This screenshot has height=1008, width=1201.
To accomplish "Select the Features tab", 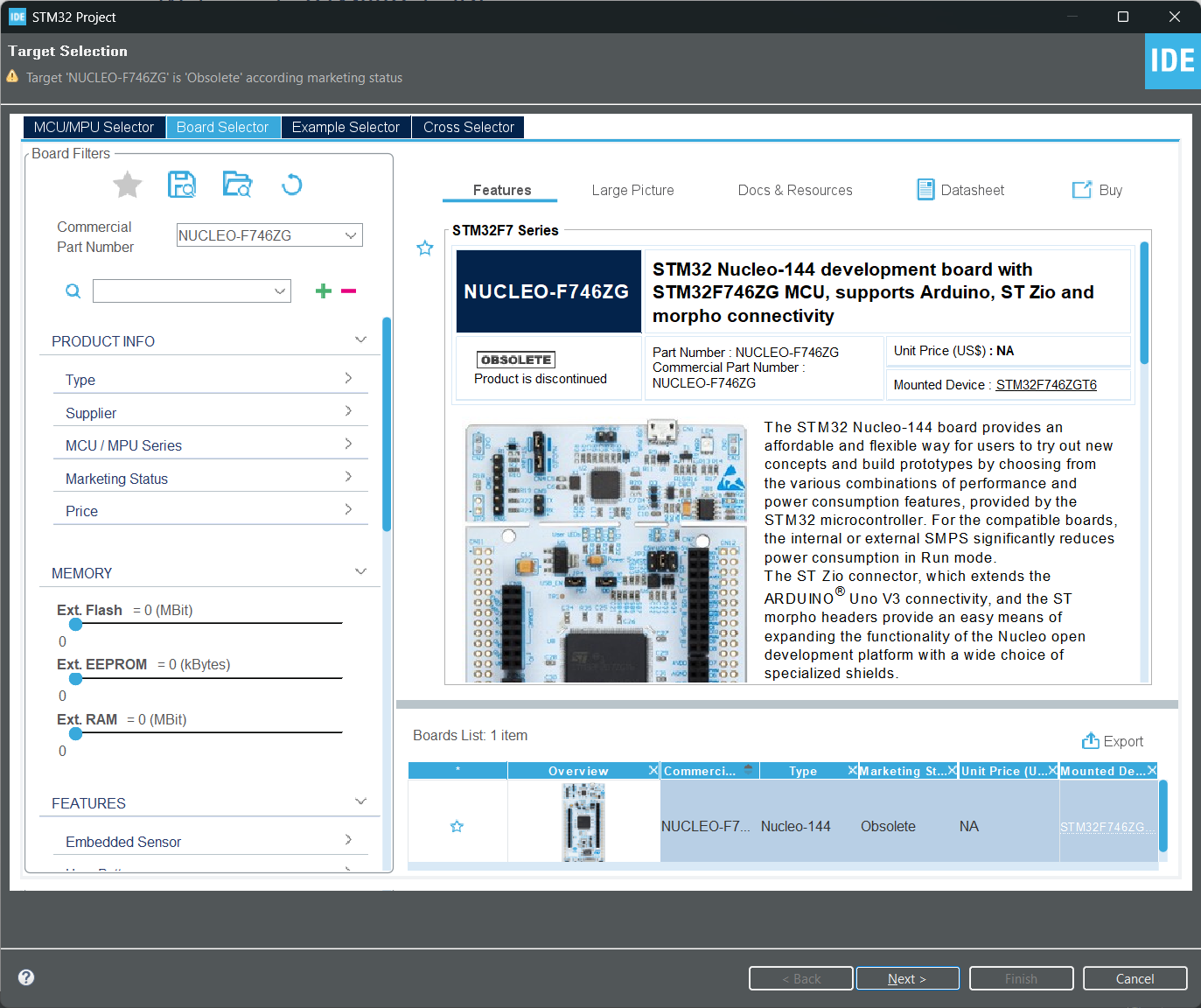I will [x=502, y=190].
